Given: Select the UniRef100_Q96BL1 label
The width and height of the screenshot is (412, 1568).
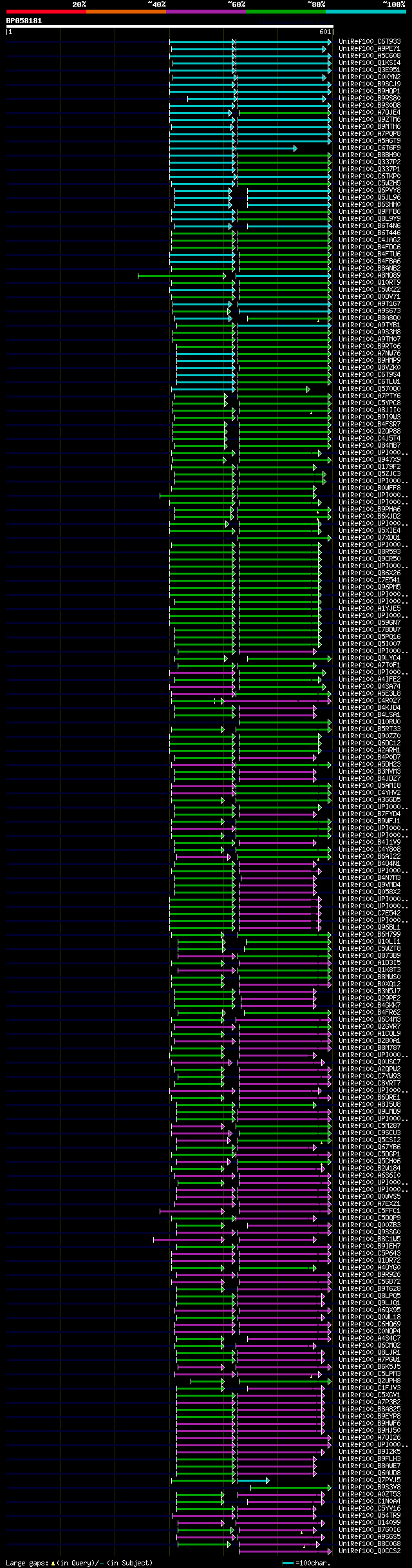Looking at the screenshot, I should pyautogui.click(x=370, y=928).
